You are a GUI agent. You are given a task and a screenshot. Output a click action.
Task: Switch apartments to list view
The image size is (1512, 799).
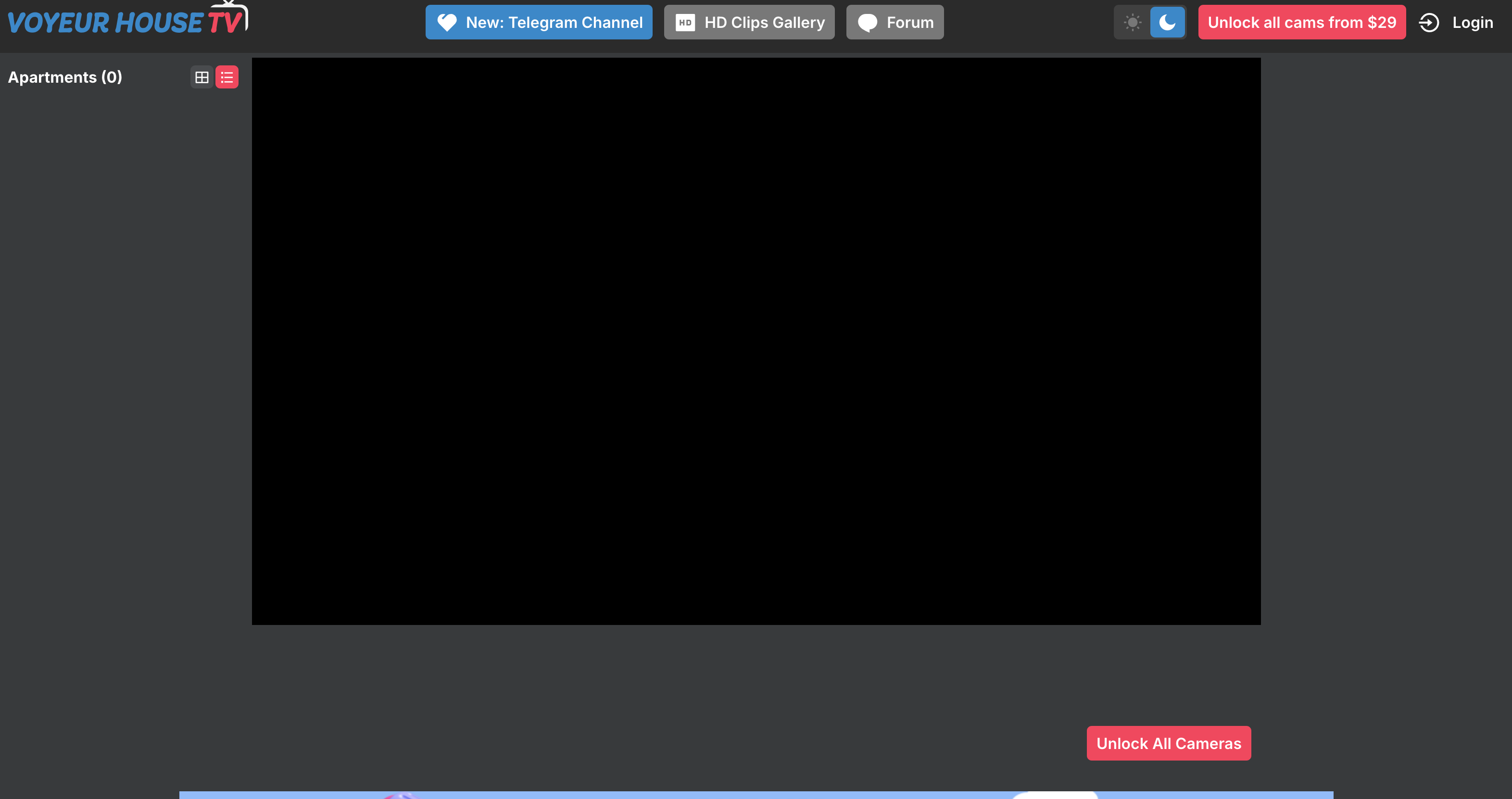[227, 77]
